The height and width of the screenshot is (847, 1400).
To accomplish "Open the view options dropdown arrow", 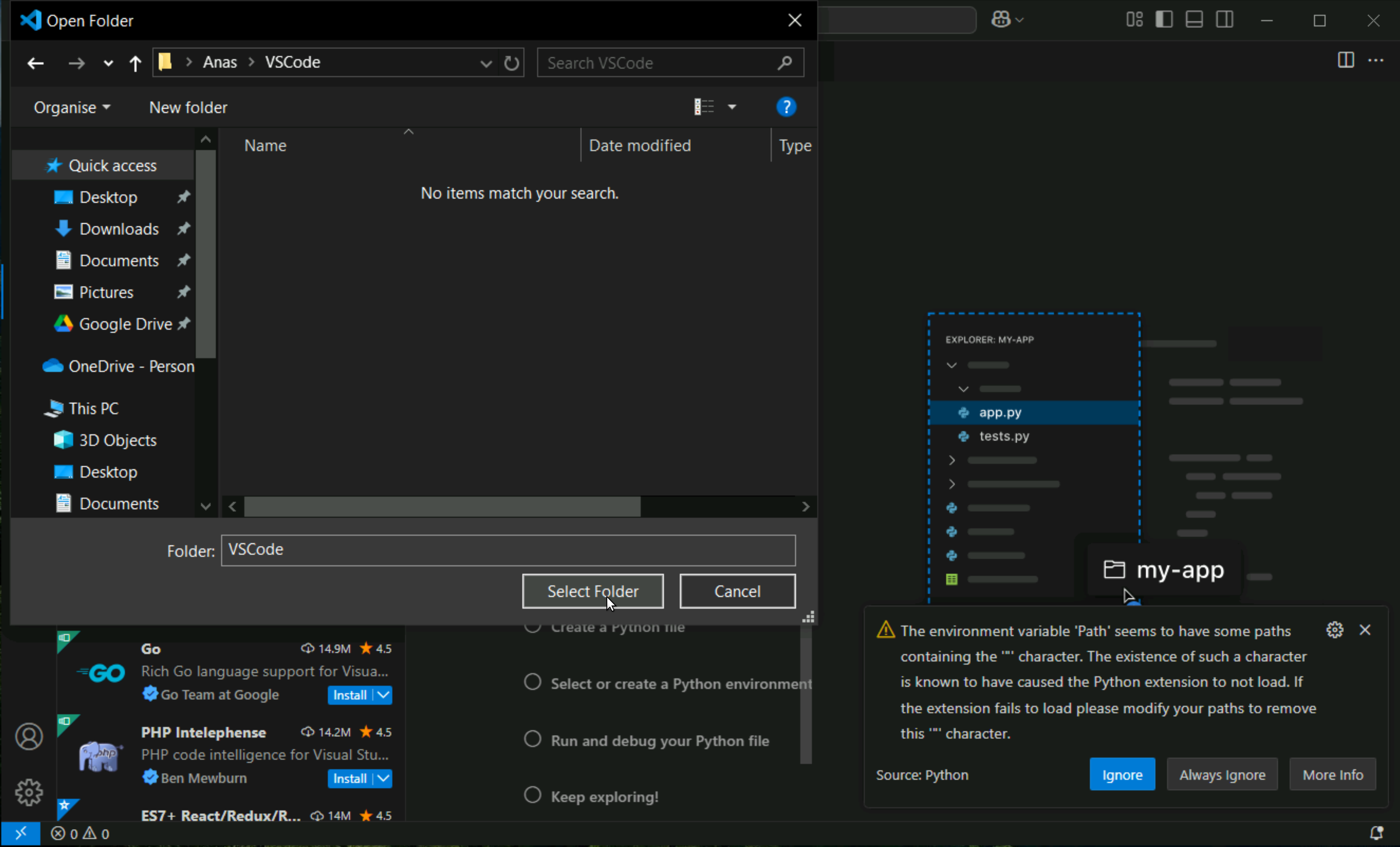I will click(732, 107).
